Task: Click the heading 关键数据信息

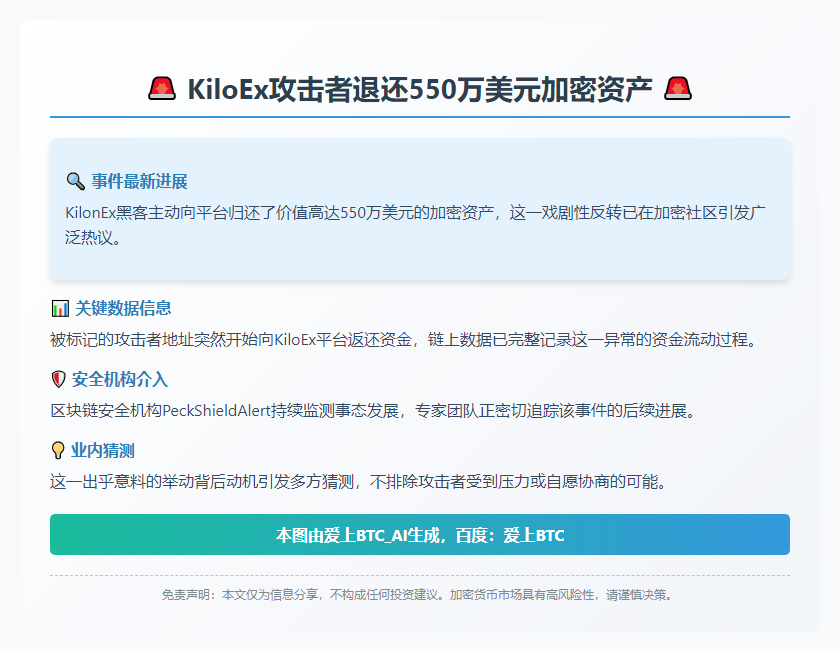Action: (x=123, y=308)
